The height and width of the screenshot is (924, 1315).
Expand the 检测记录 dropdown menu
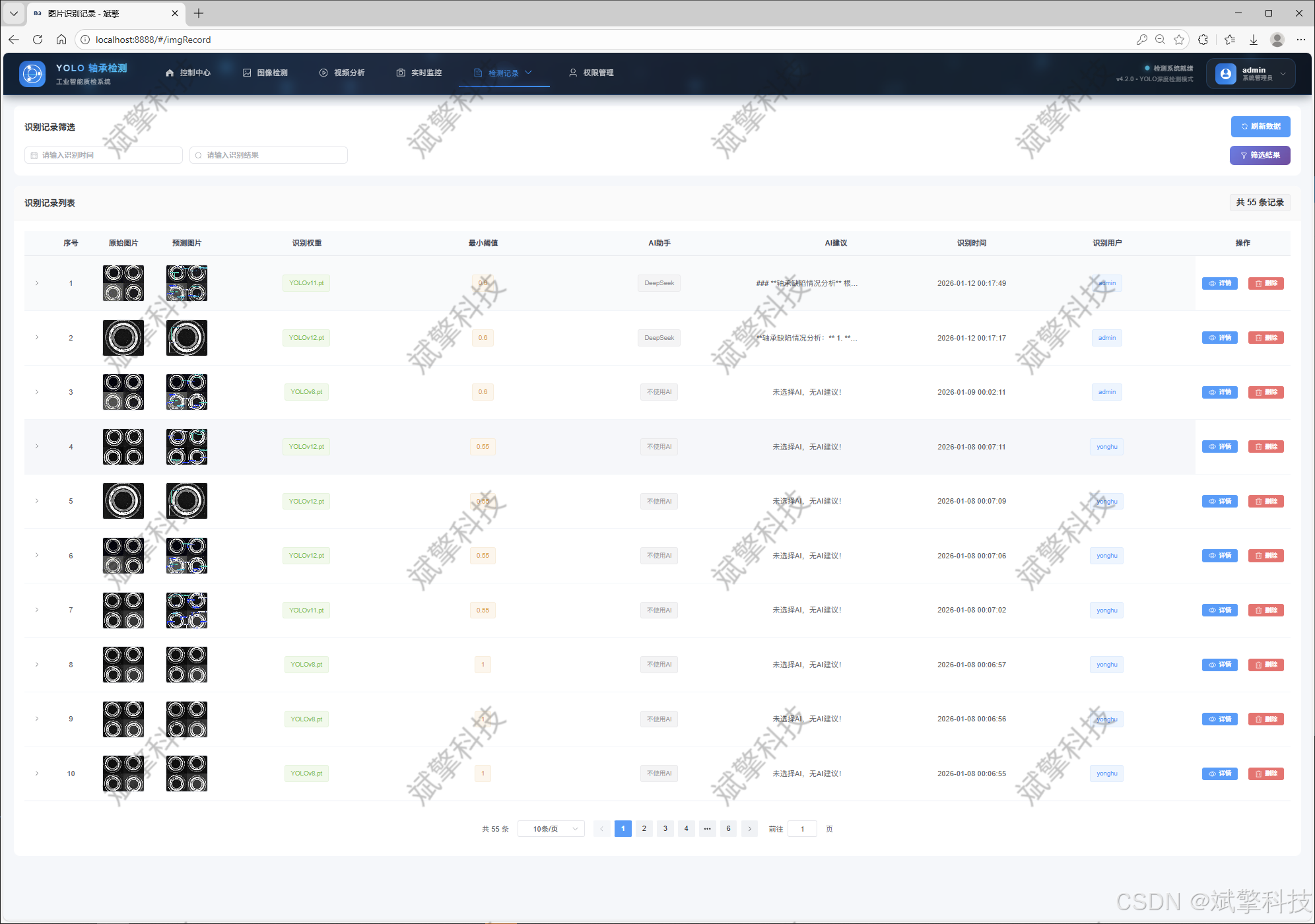(x=504, y=73)
